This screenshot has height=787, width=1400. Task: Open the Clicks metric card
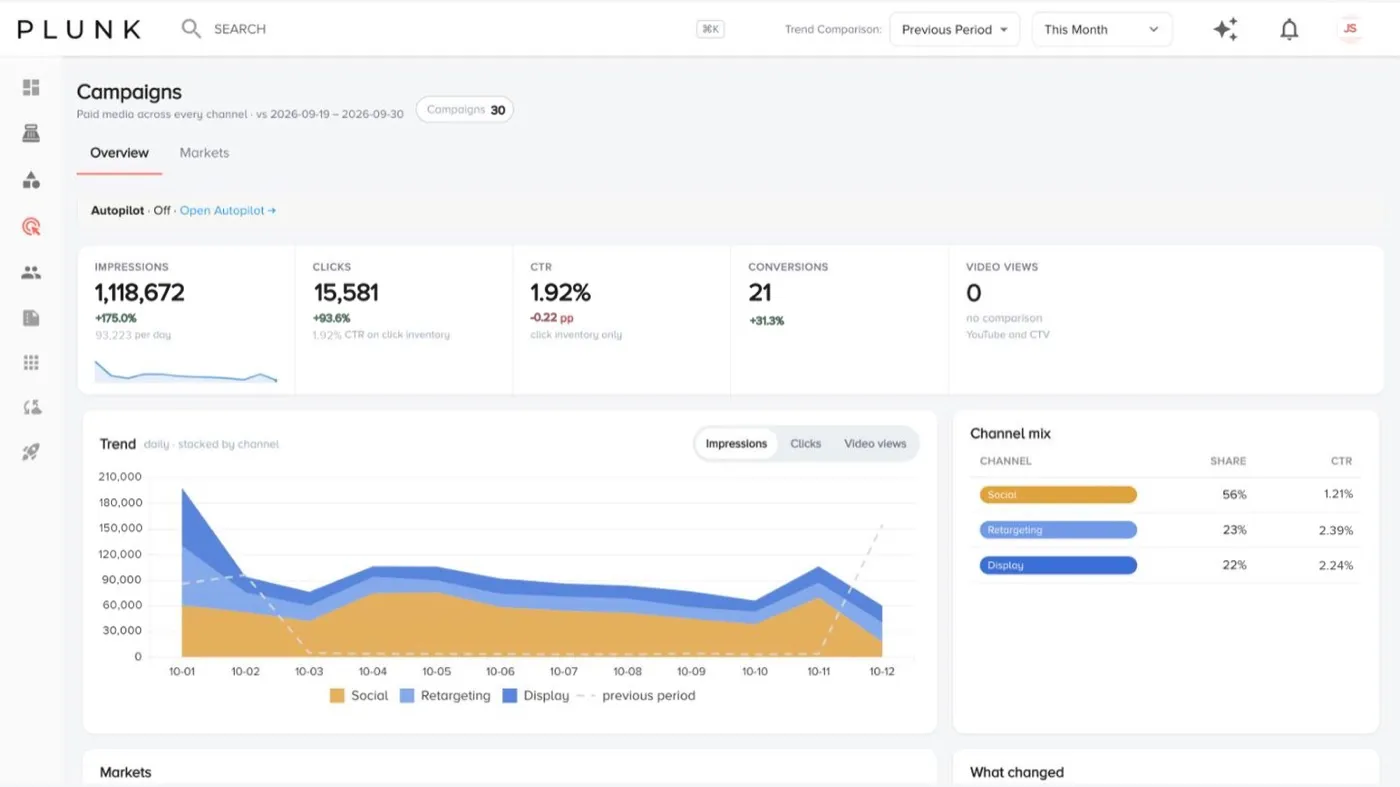[404, 320]
